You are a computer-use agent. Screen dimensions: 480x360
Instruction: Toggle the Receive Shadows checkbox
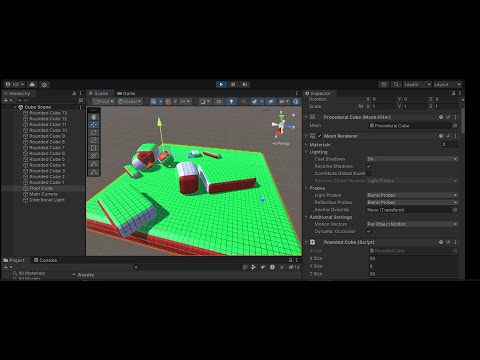pos(369,166)
